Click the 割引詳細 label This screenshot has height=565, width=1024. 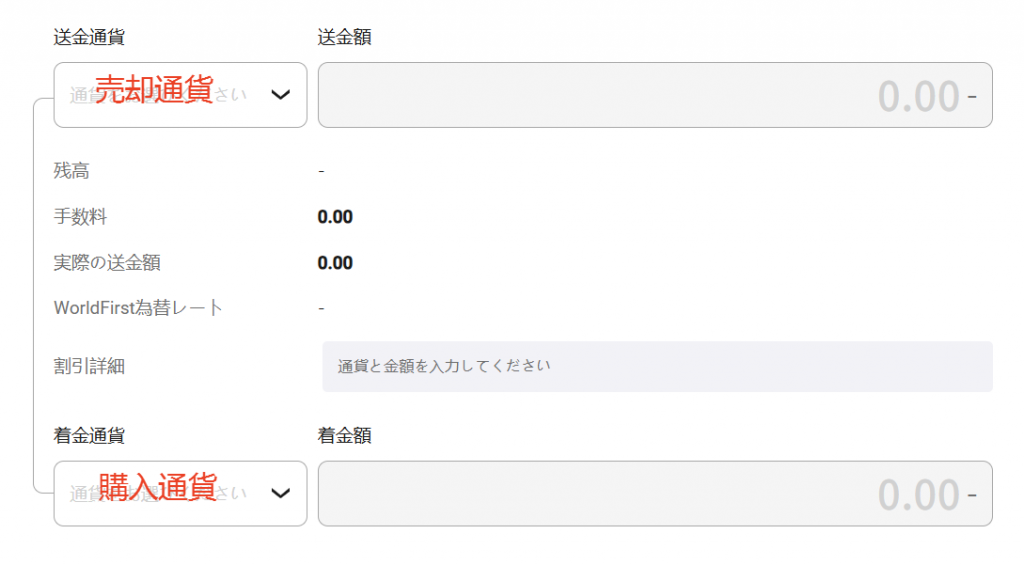tap(89, 366)
